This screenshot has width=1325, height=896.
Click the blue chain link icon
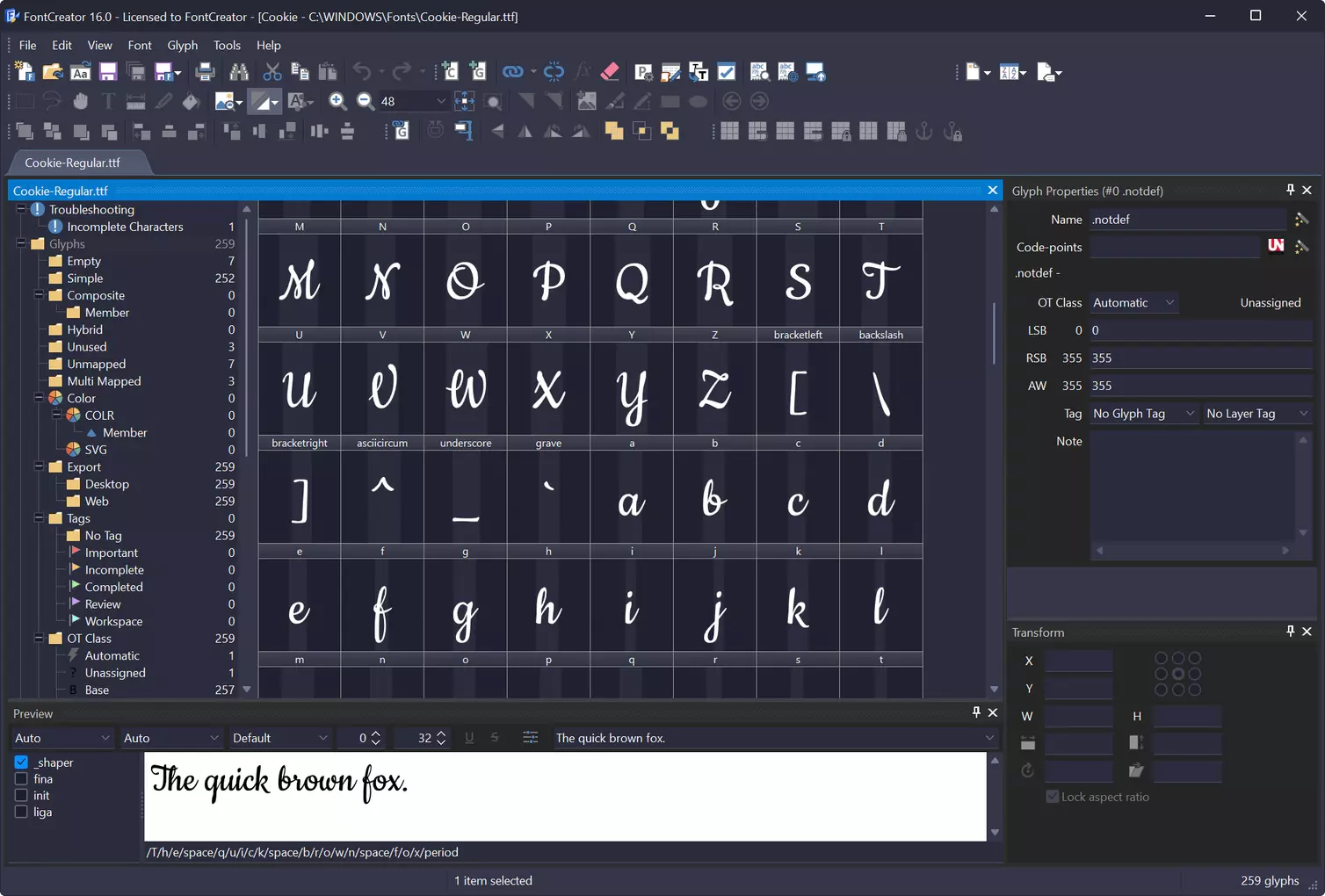(512, 72)
